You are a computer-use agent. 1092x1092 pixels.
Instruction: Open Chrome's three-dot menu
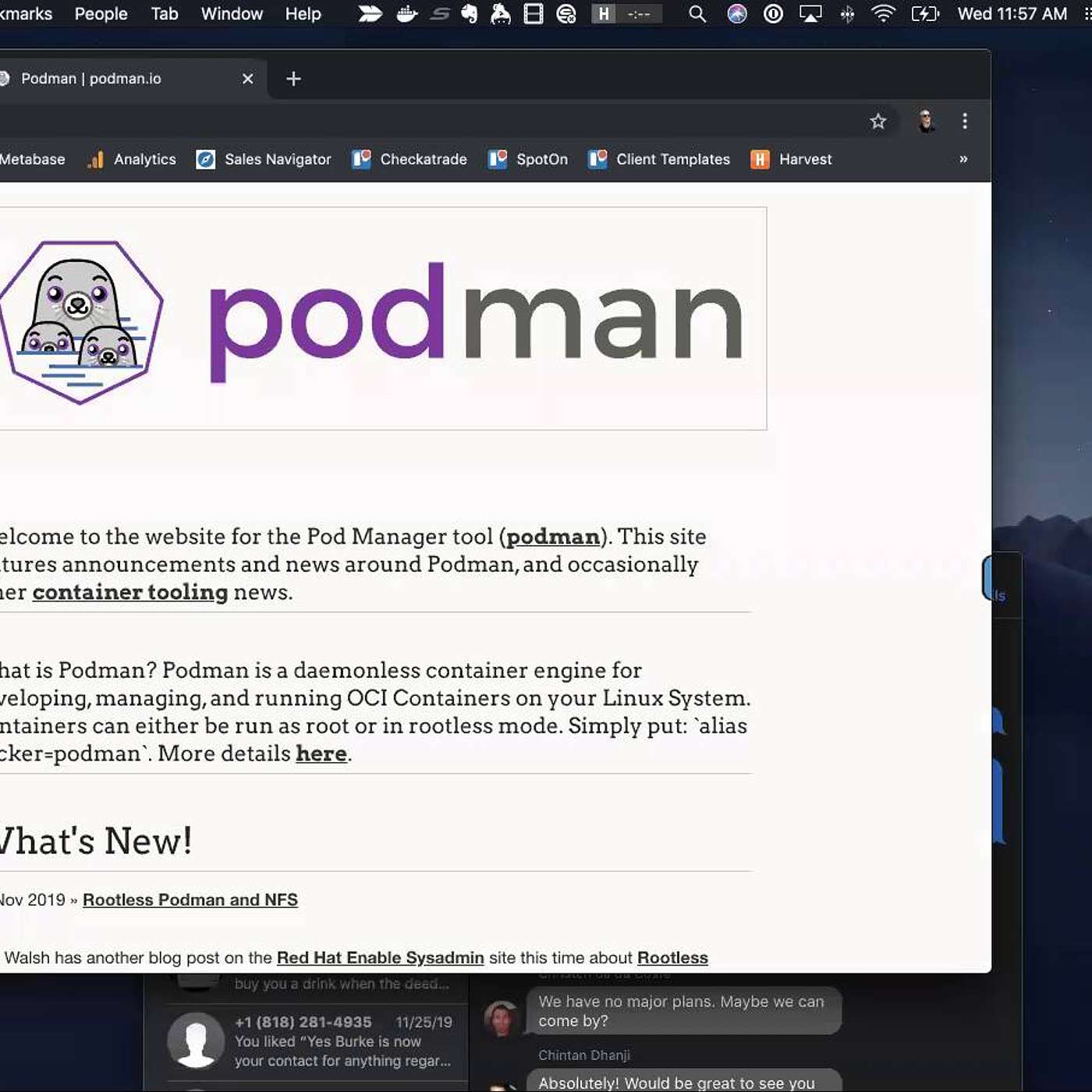tap(965, 121)
